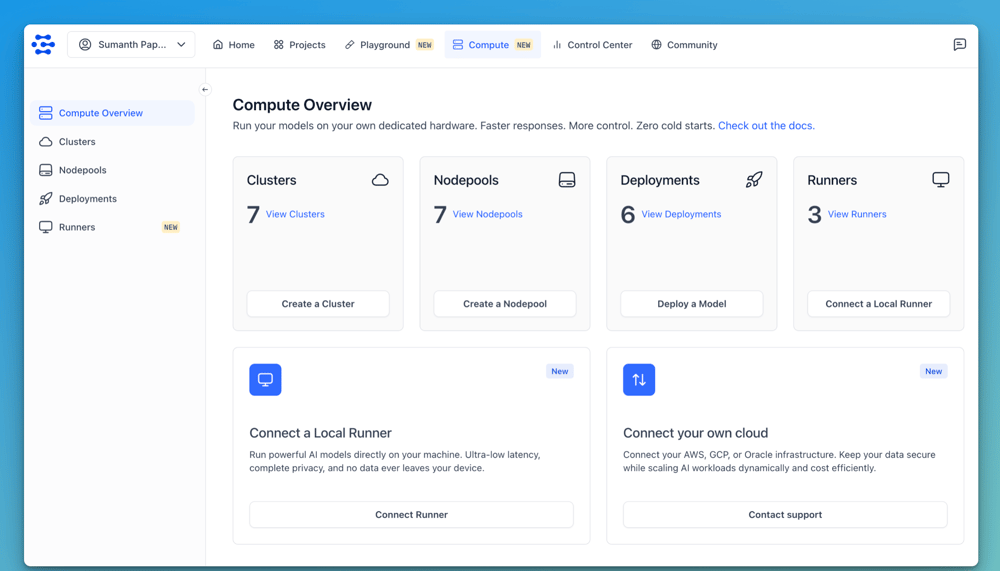1000x571 pixels.
Task: Select Runners in the sidebar
Action: 77,227
